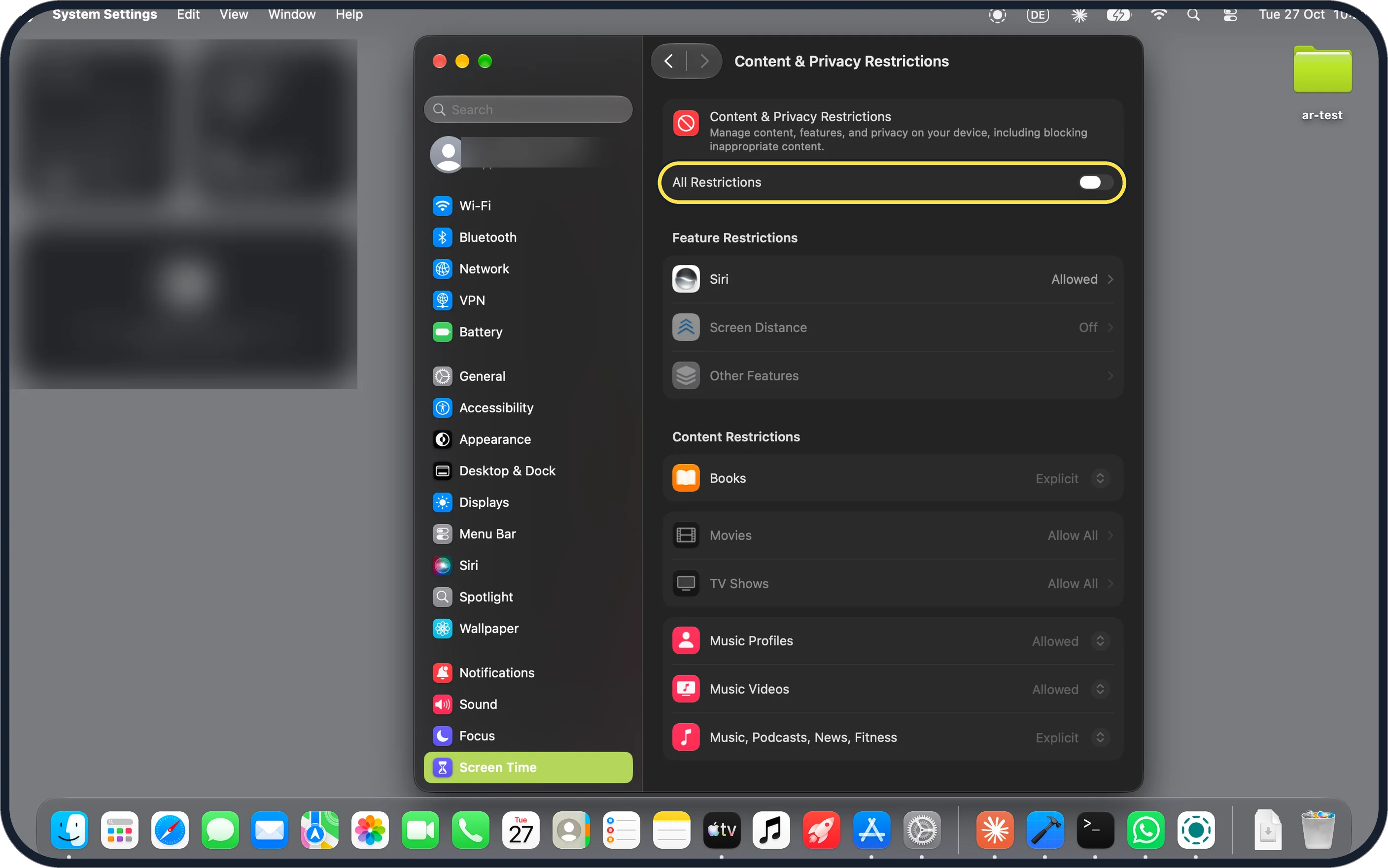The height and width of the screenshot is (868, 1388).
Task: Click Spotlight search icon in menu bar
Action: pyautogui.click(x=1193, y=15)
